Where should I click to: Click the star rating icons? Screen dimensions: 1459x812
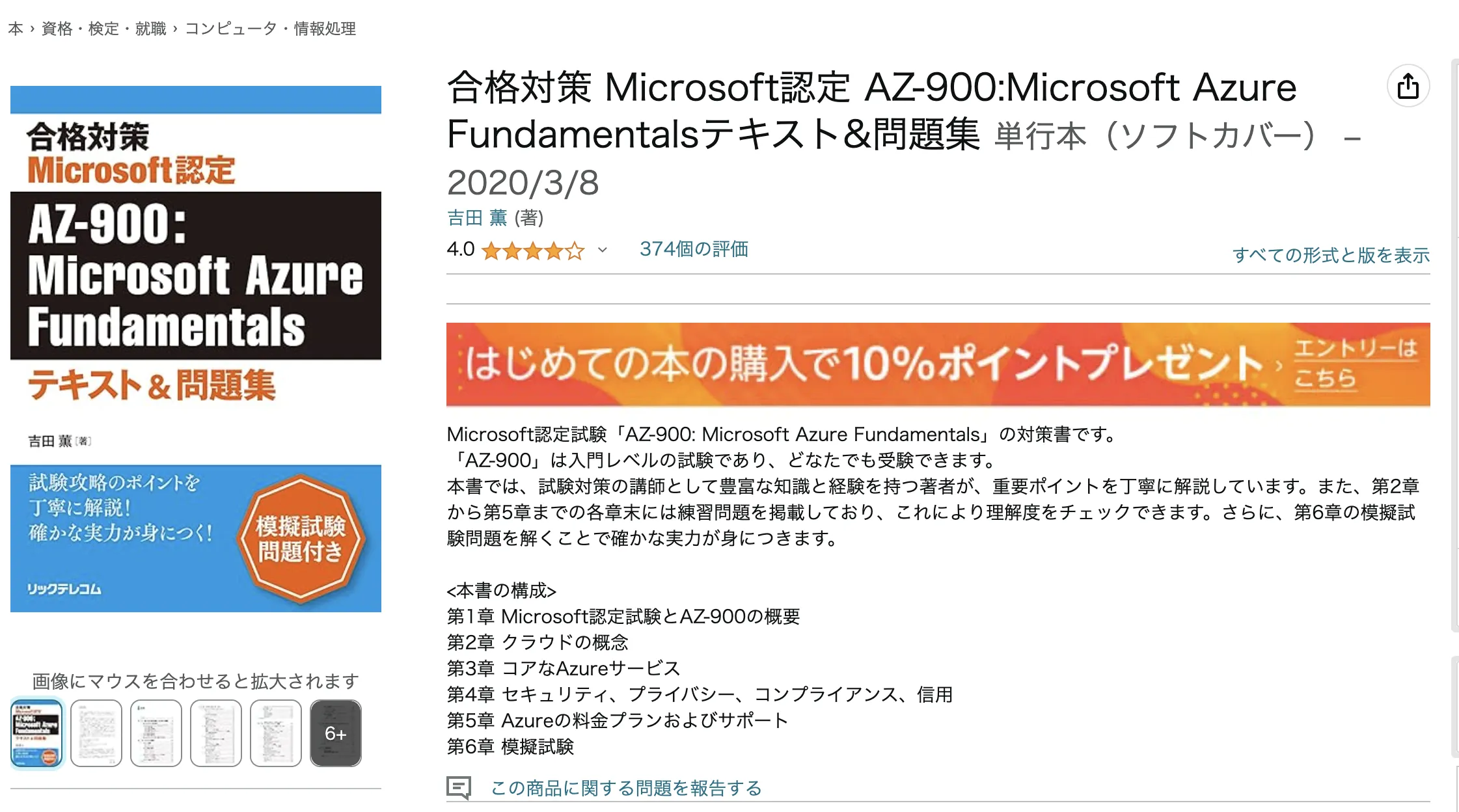[x=533, y=250]
